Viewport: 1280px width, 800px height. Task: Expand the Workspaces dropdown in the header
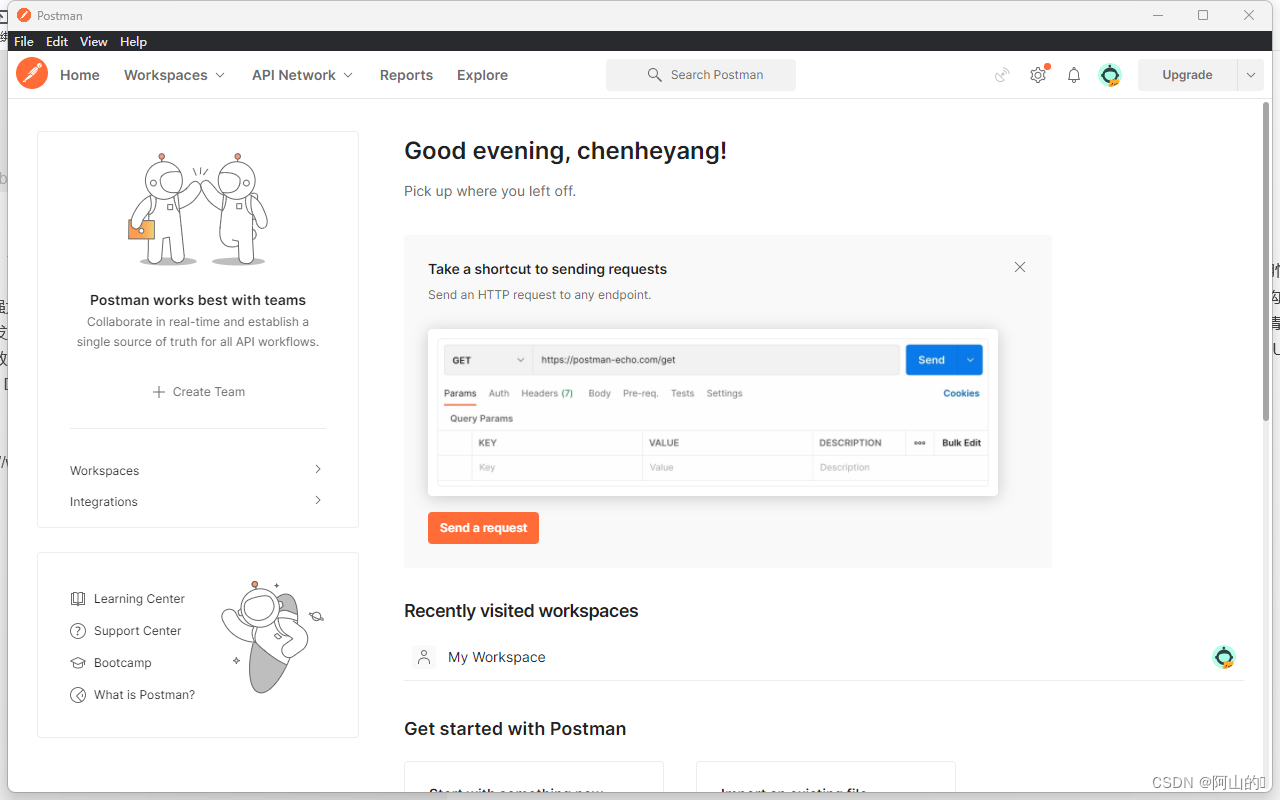[220, 75]
